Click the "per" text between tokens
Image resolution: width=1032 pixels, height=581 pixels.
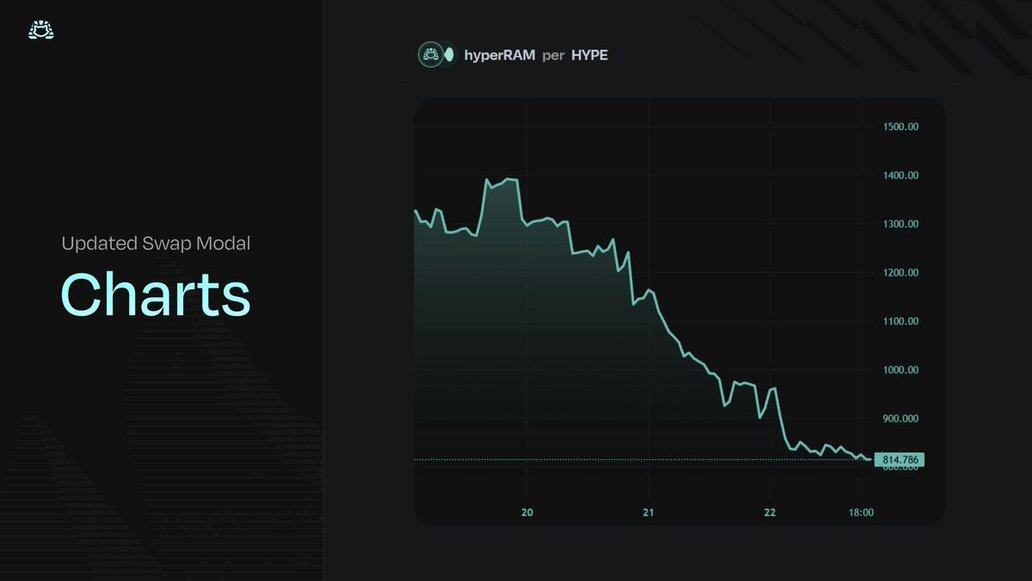coord(553,55)
